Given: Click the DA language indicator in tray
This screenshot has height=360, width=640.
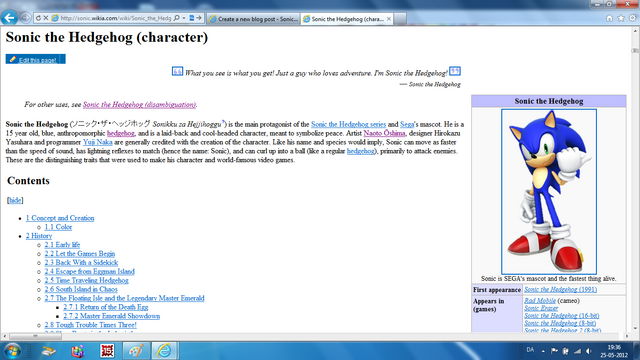Looking at the screenshot, I should (x=530, y=350).
